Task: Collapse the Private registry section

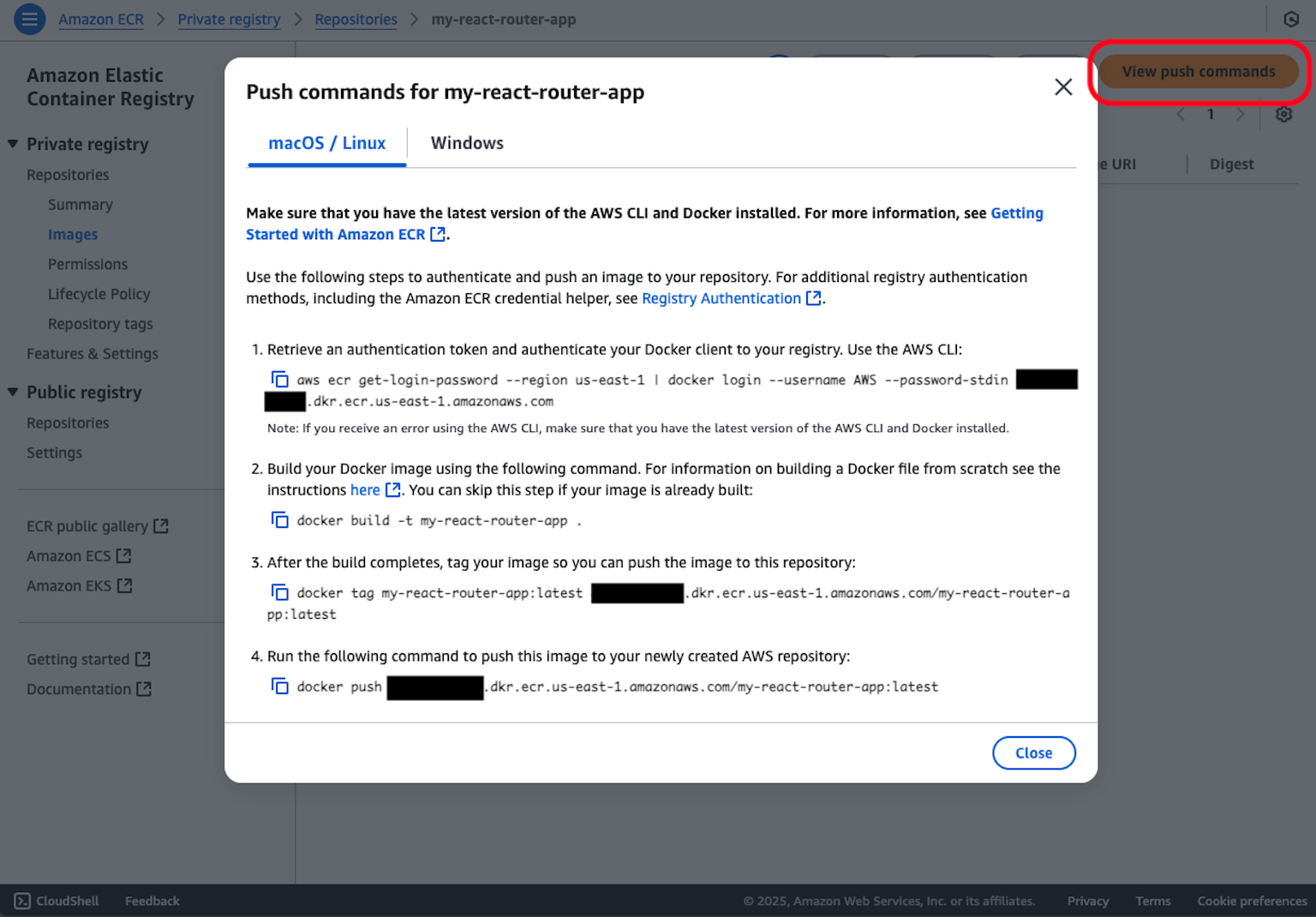Action: [x=13, y=143]
